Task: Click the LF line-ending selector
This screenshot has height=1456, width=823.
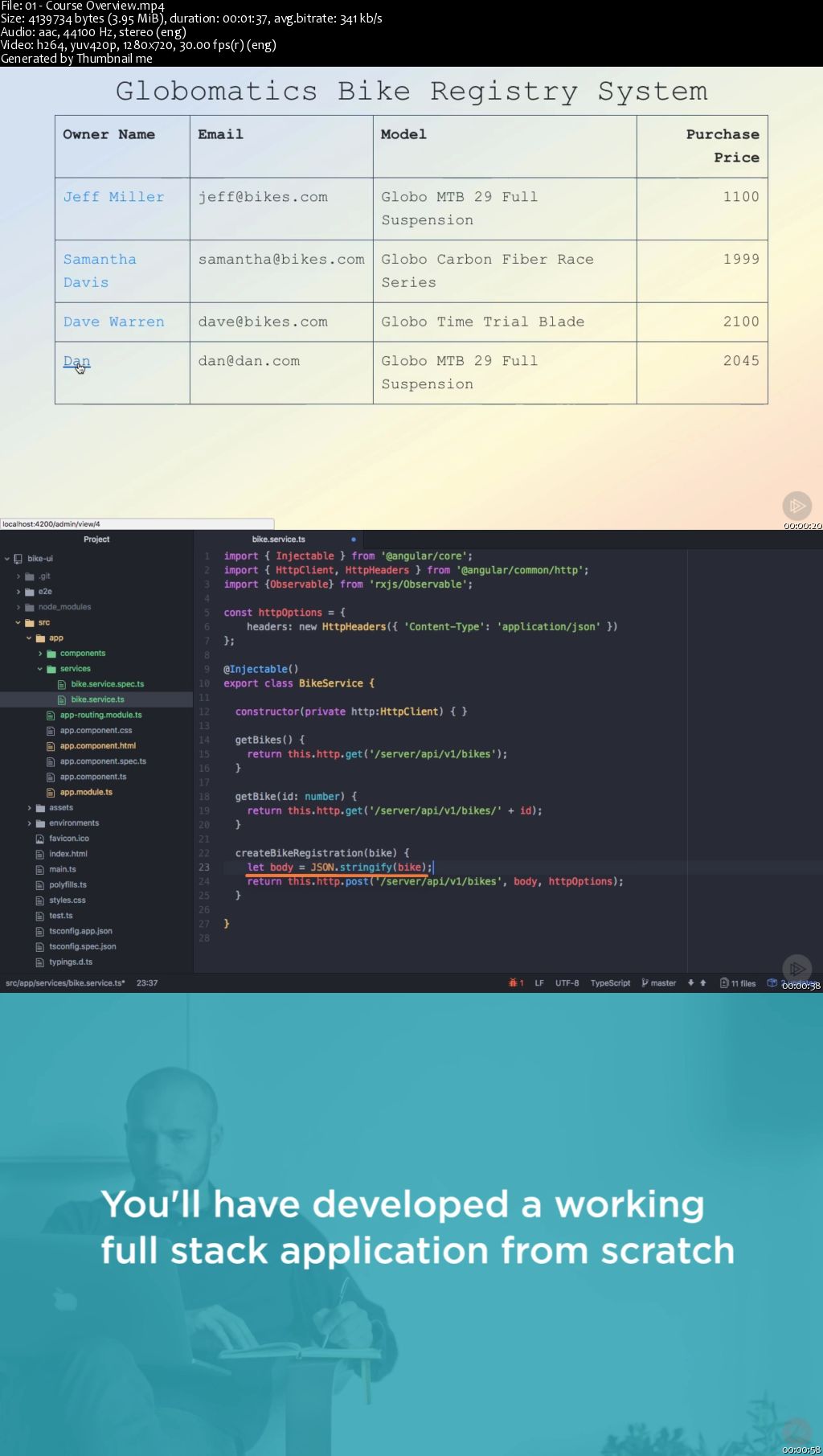Action: click(539, 982)
